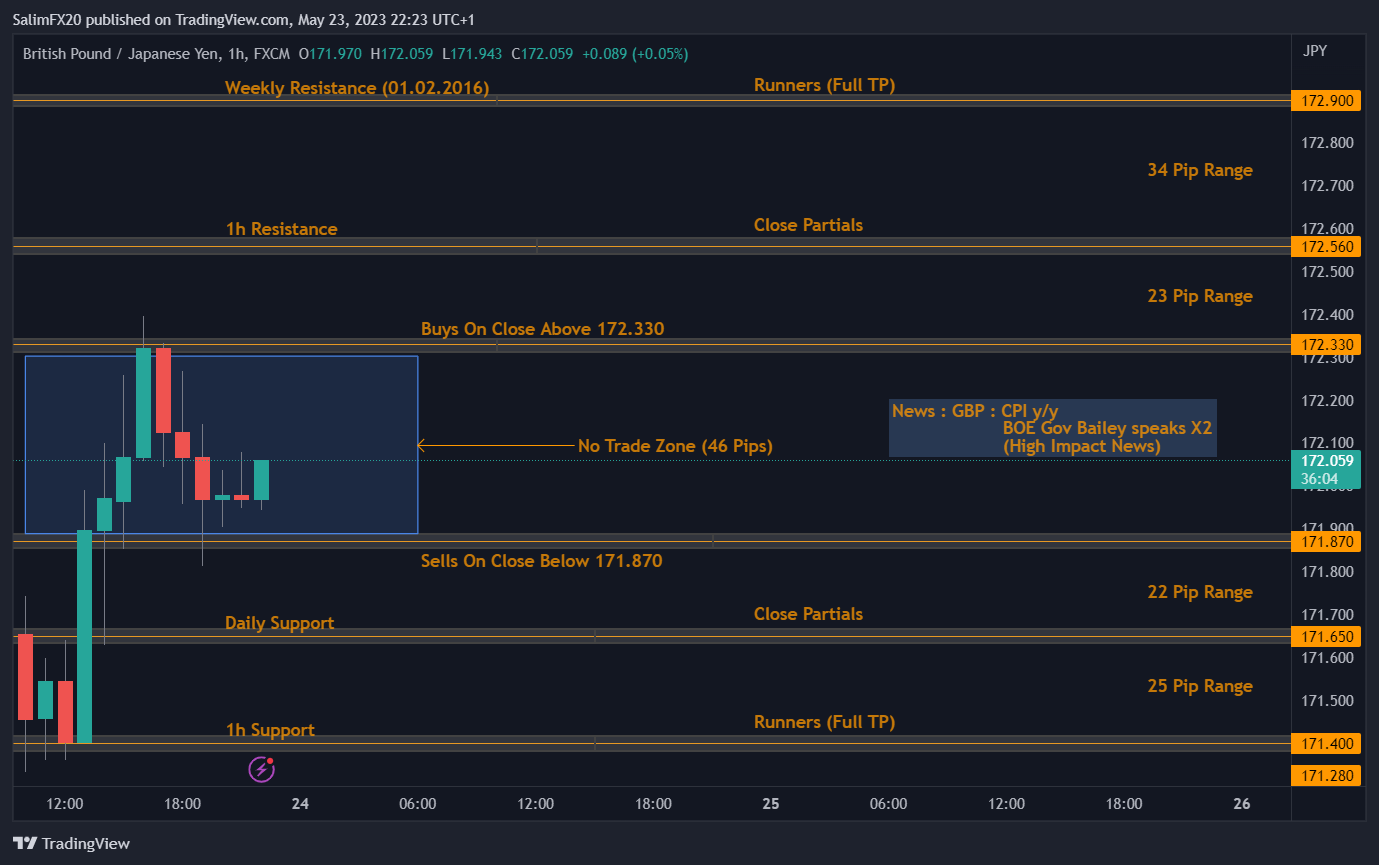Click the 1h Resistance text label
This screenshot has width=1379, height=865.
tap(281, 229)
